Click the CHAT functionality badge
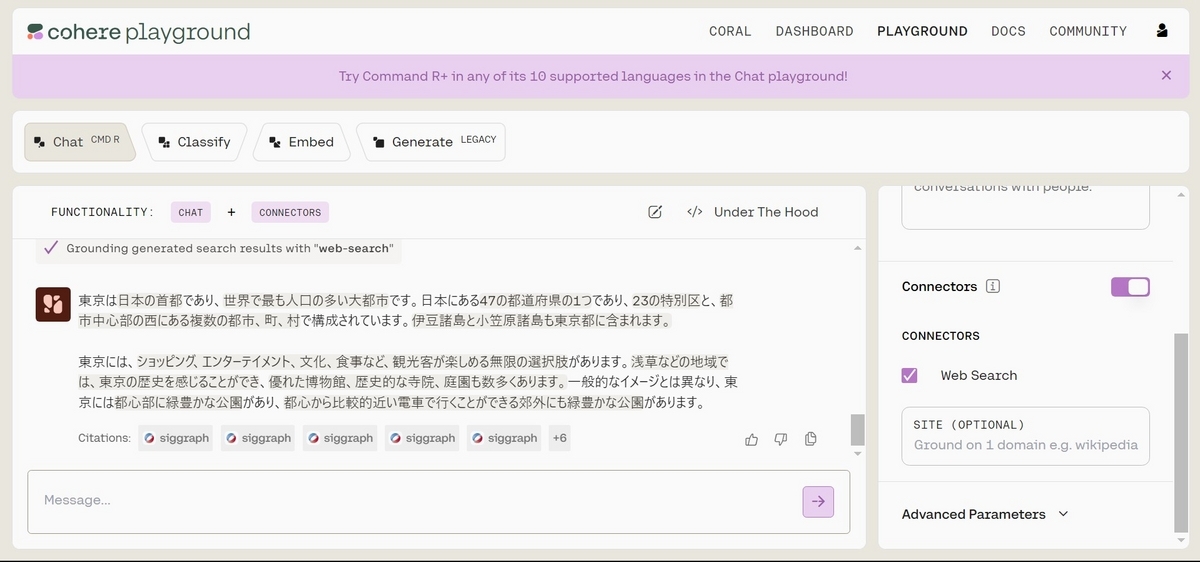Viewport: 1200px width, 562px height. 191,212
